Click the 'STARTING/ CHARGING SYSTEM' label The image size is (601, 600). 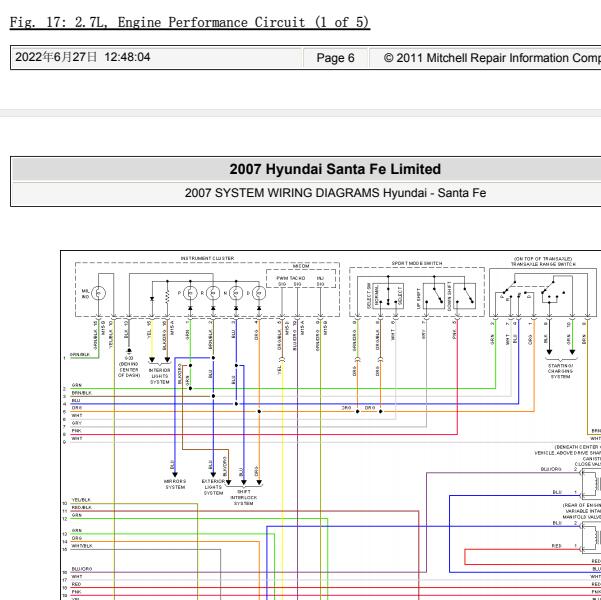[x=560, y=371]
